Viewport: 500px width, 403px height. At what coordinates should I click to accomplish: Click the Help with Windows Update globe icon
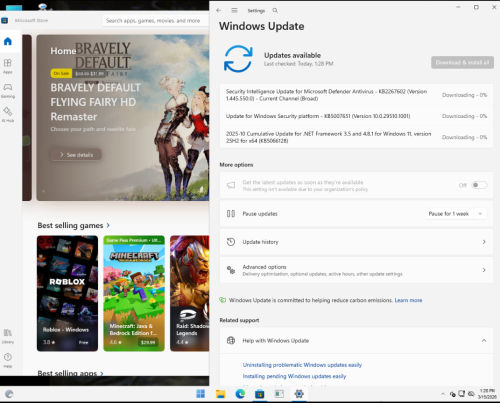231,340
